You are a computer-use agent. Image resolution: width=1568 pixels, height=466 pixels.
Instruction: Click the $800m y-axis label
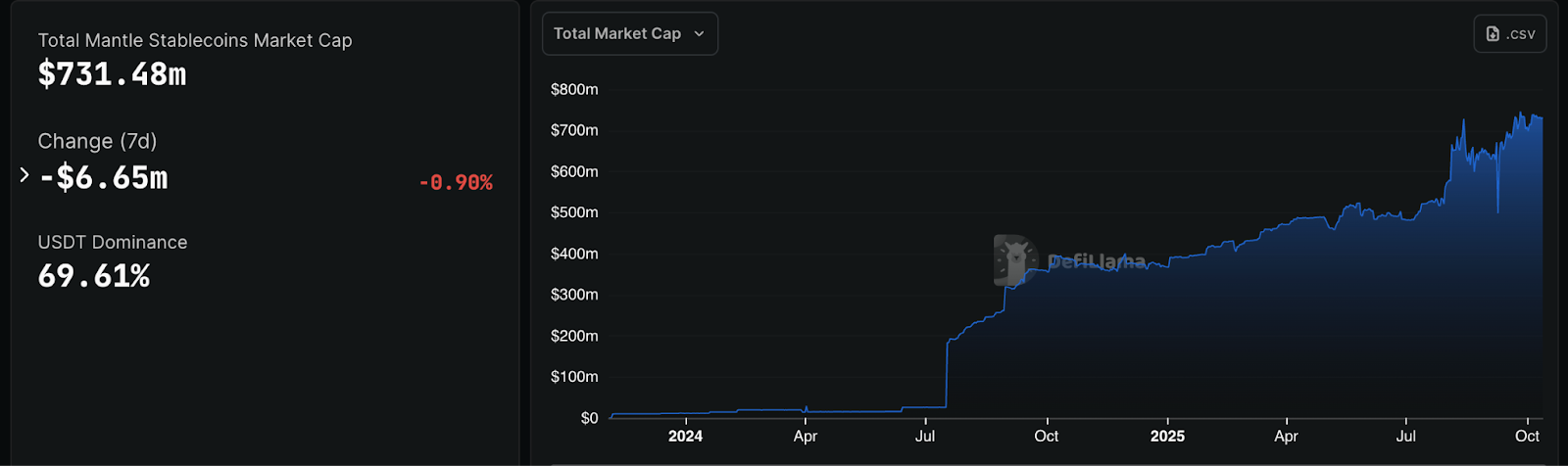click(574, 89)
